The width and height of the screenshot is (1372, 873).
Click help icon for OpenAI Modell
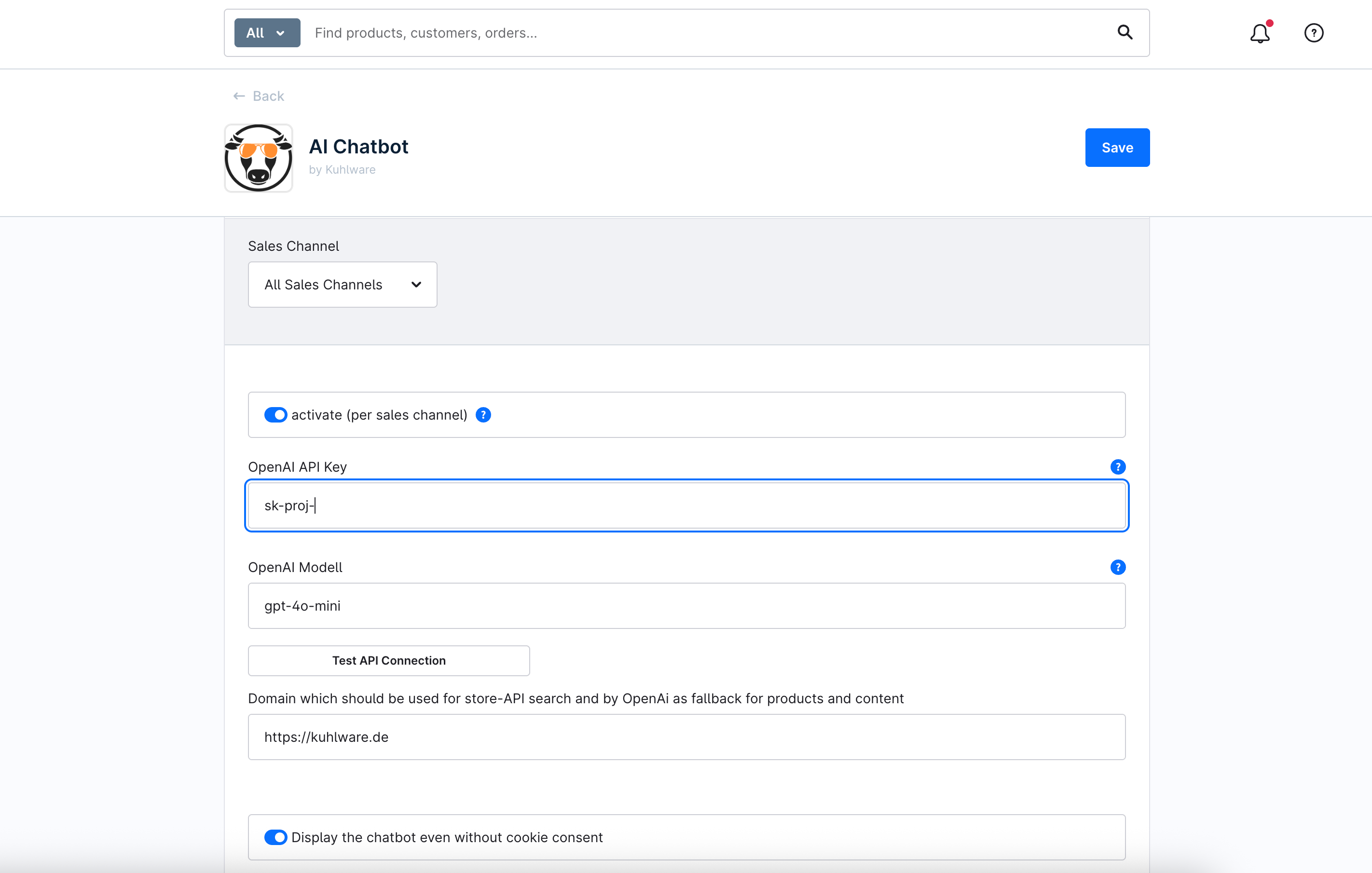1117,567
